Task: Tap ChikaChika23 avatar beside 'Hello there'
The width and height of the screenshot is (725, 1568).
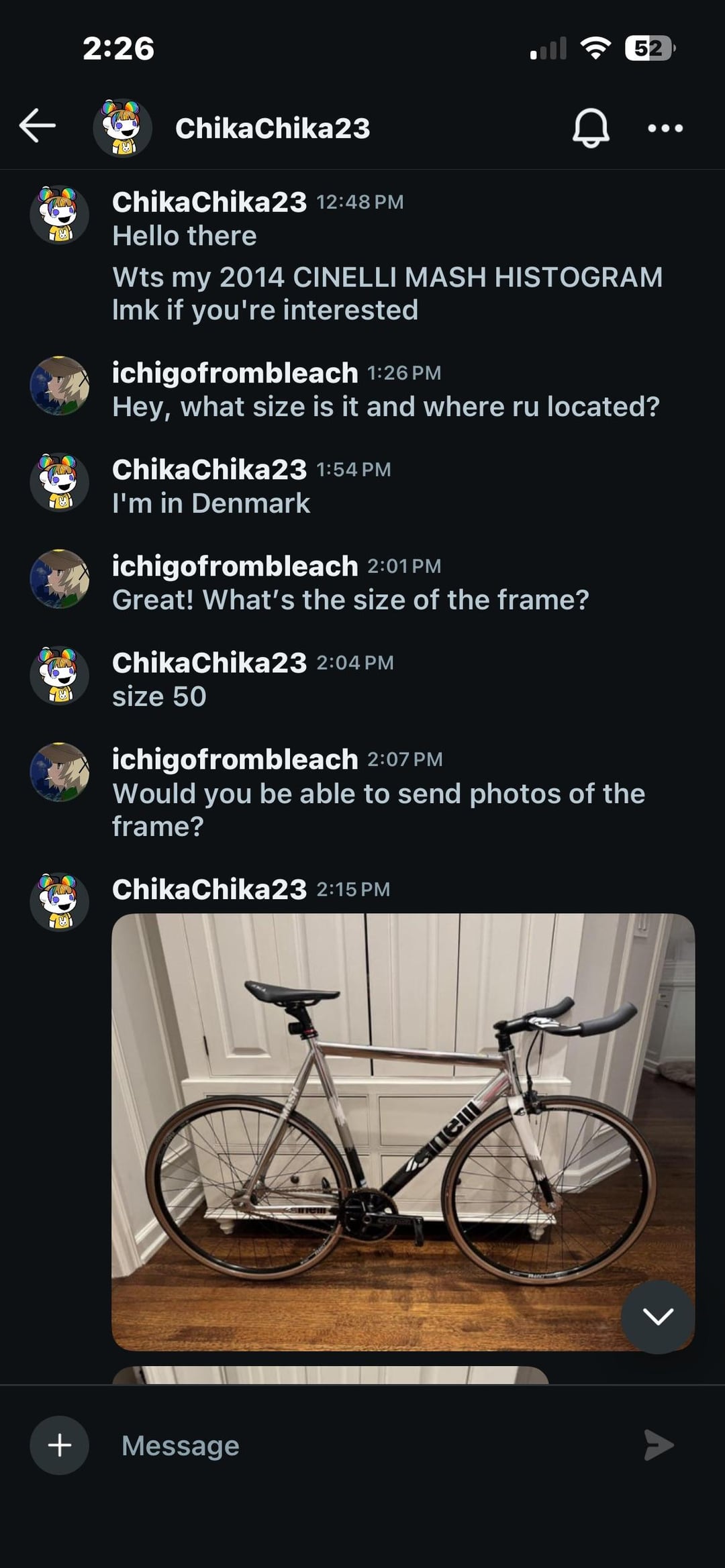Action: pyautogui.click(x=60, y=215)
